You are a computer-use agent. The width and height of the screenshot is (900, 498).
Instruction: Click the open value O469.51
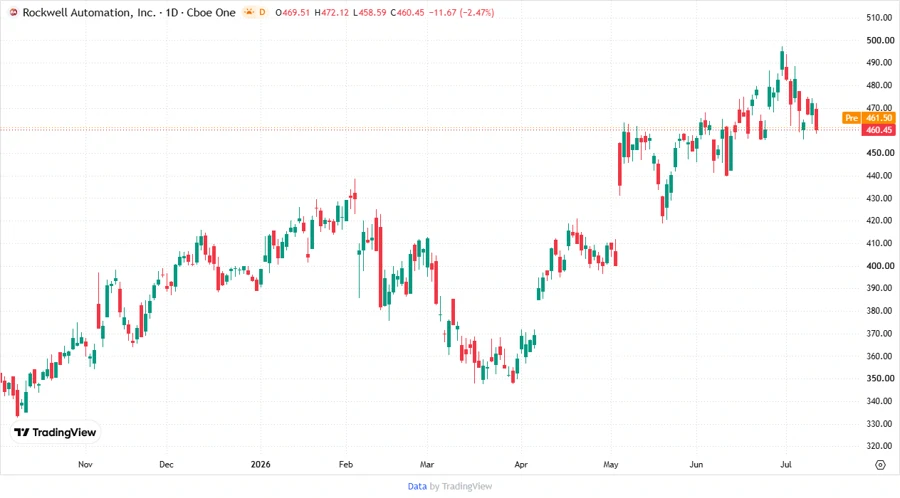click(x=292, y=13)
